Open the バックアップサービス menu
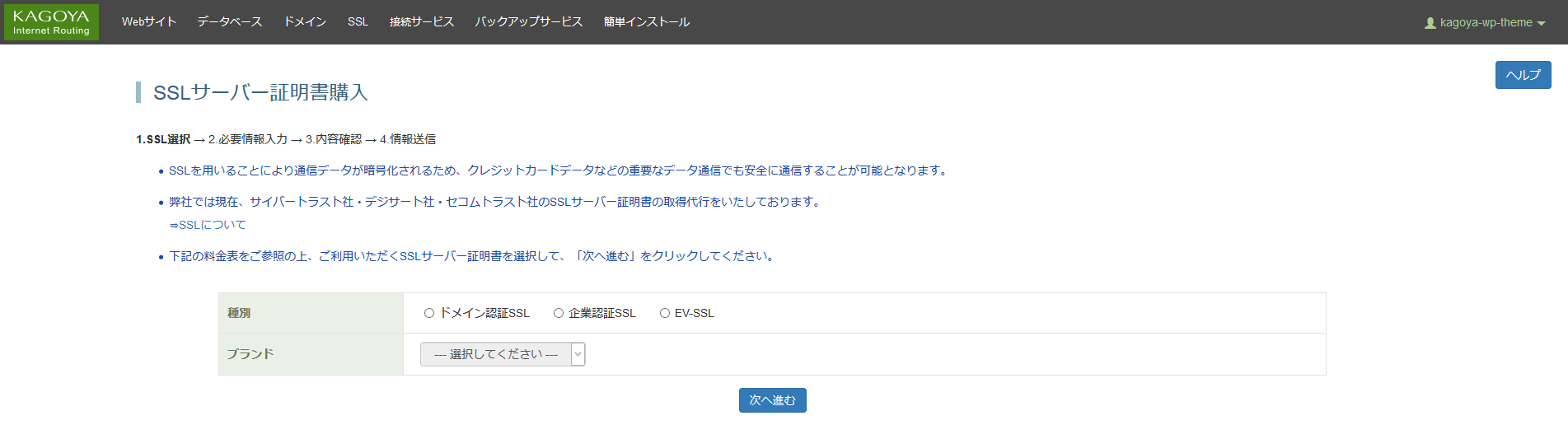1568x439 pixels. pyautogui.click(x=529, y=22)
